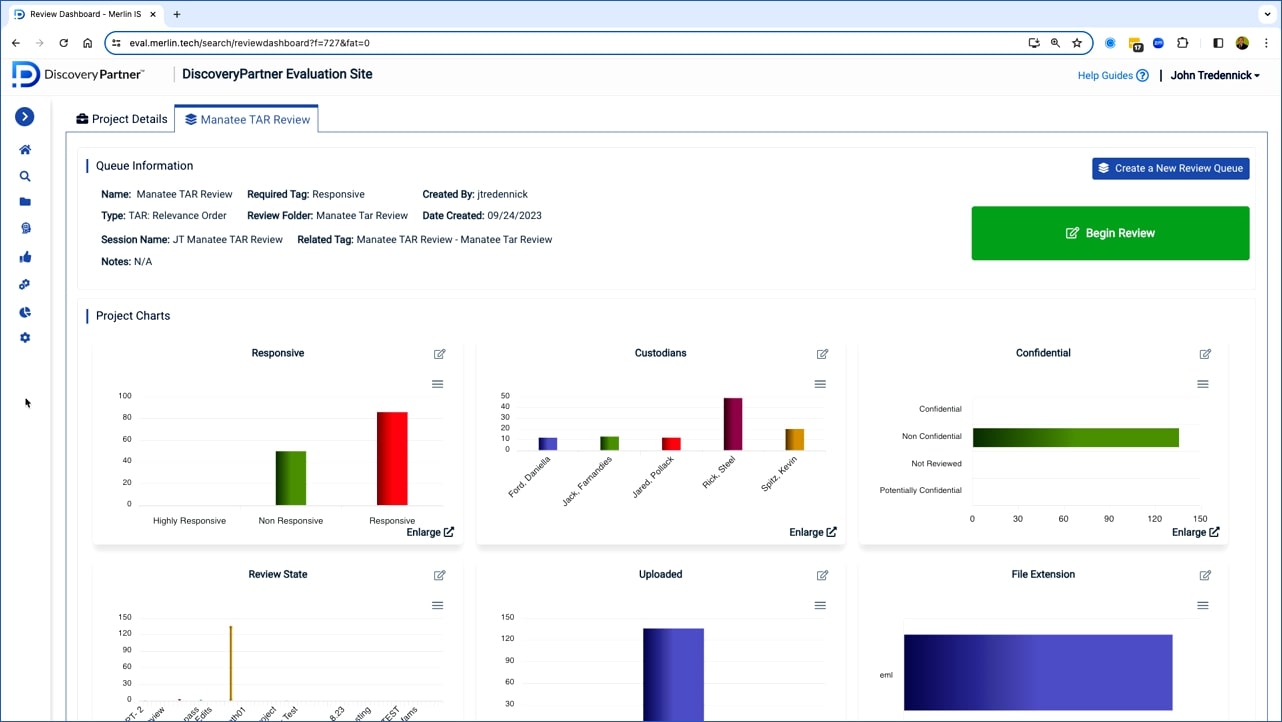Open the Home icon in sidebar
The height and width of the screenshot is (722, 1282).
pyautogui.click(x=25, y=150)
